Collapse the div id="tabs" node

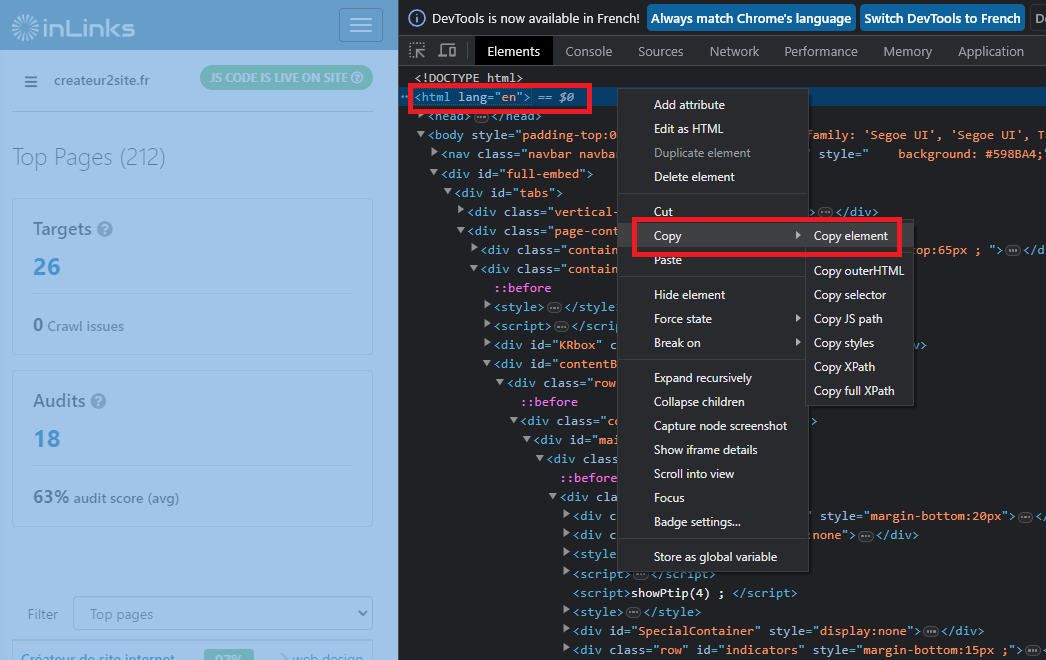[x=447, y=193]
